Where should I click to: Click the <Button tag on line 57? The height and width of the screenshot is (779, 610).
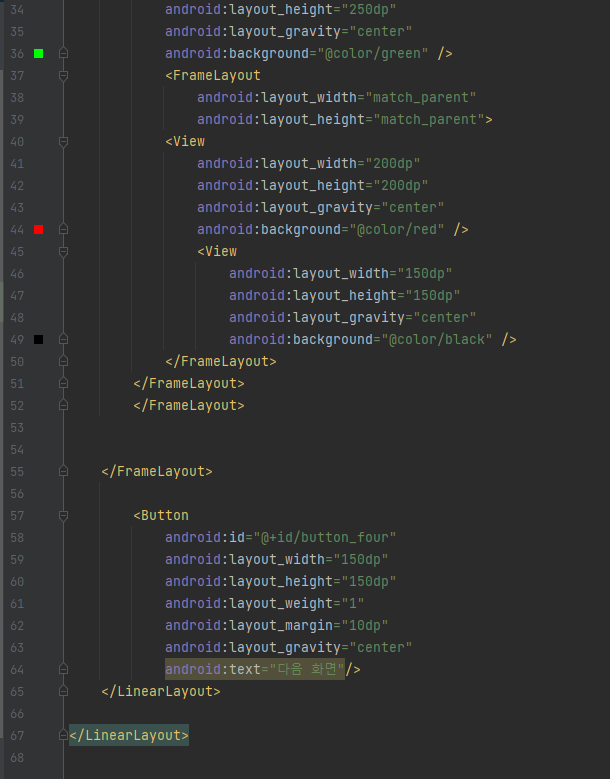pyautogui.click(x=161, y=516)
